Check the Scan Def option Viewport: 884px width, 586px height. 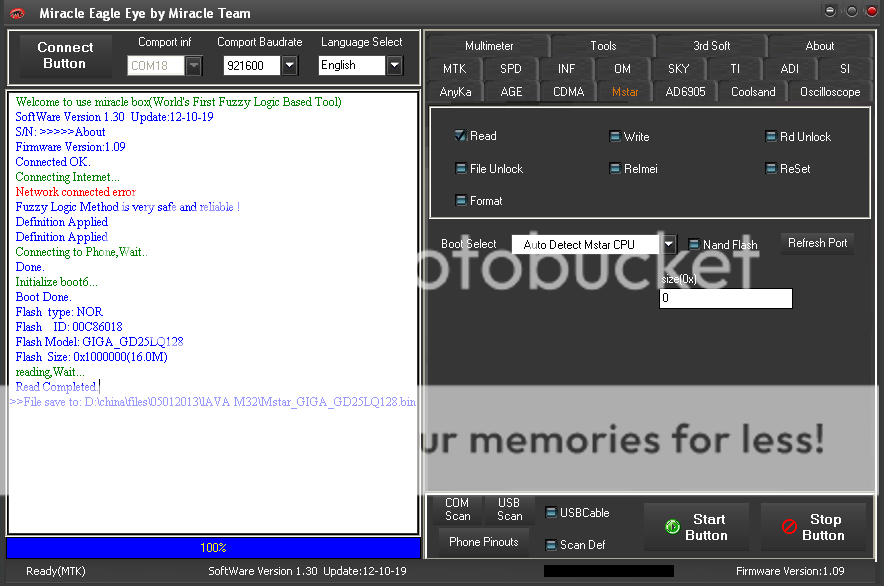pos(551,545)
